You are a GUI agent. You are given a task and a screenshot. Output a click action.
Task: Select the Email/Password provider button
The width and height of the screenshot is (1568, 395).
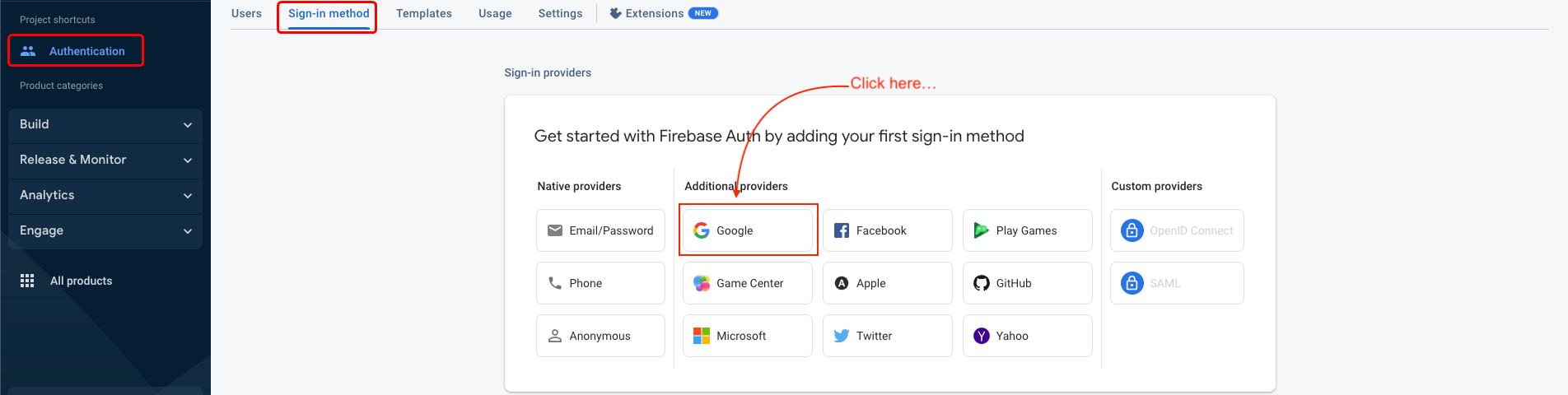600,230
